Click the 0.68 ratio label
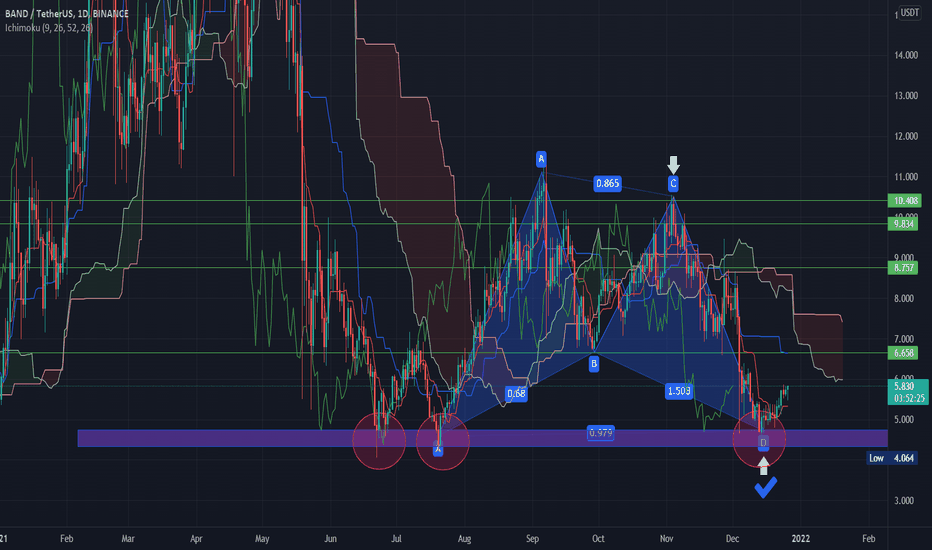Screen dimensions: 932x550 516,393
